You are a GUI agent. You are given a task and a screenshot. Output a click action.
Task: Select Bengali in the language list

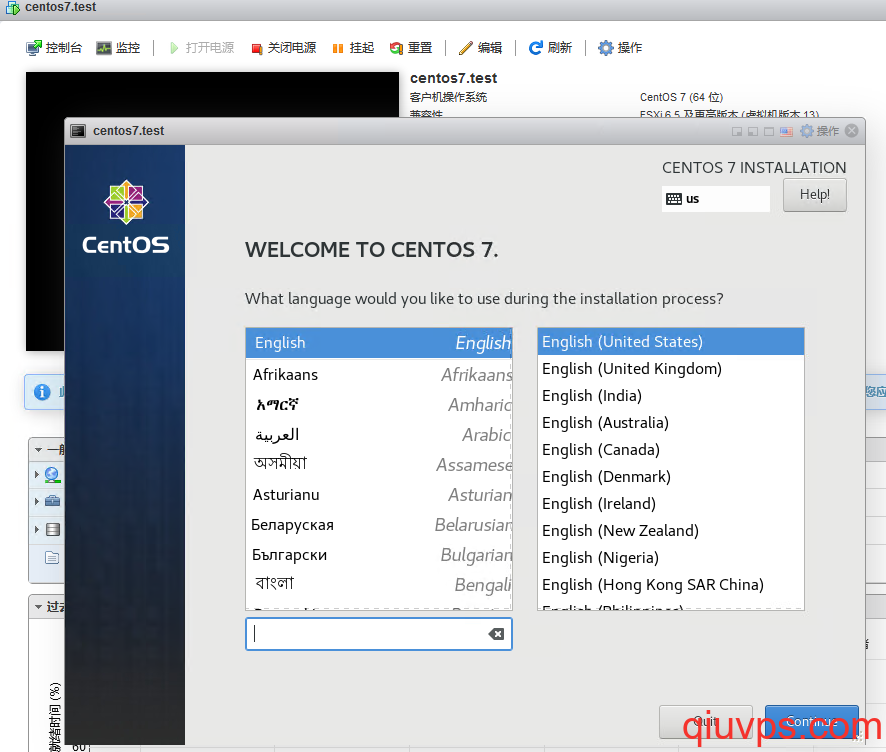tap(379, 584)
